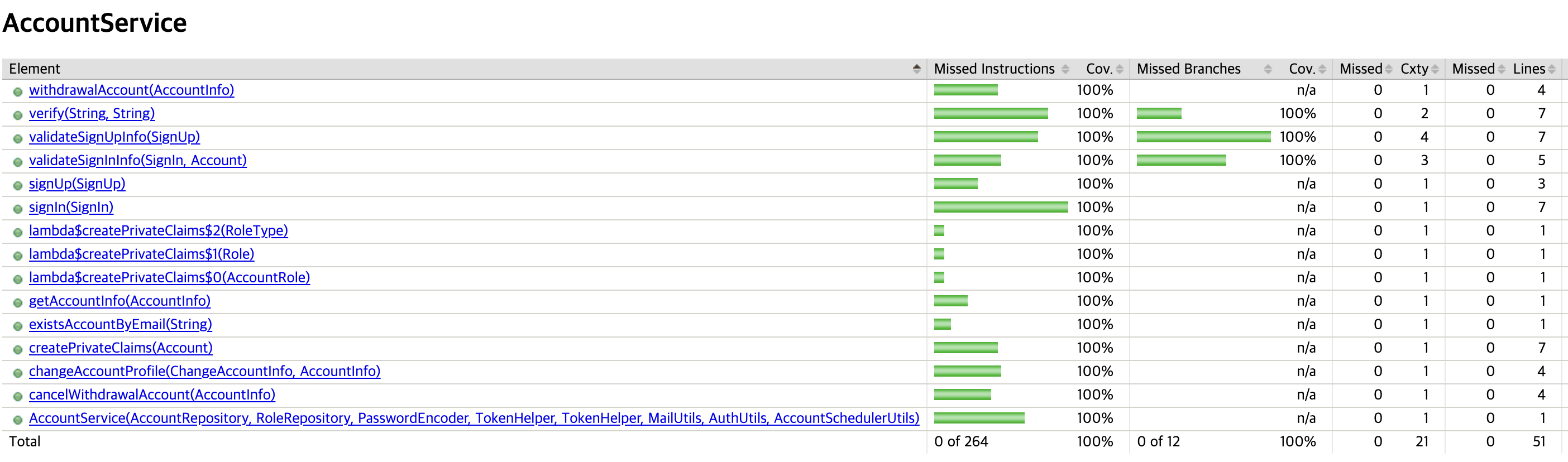Viewport: 1568px width, 462px height.
Task: Click the green dot icon next to signUp(SignUp)
Action: point(18,185)
